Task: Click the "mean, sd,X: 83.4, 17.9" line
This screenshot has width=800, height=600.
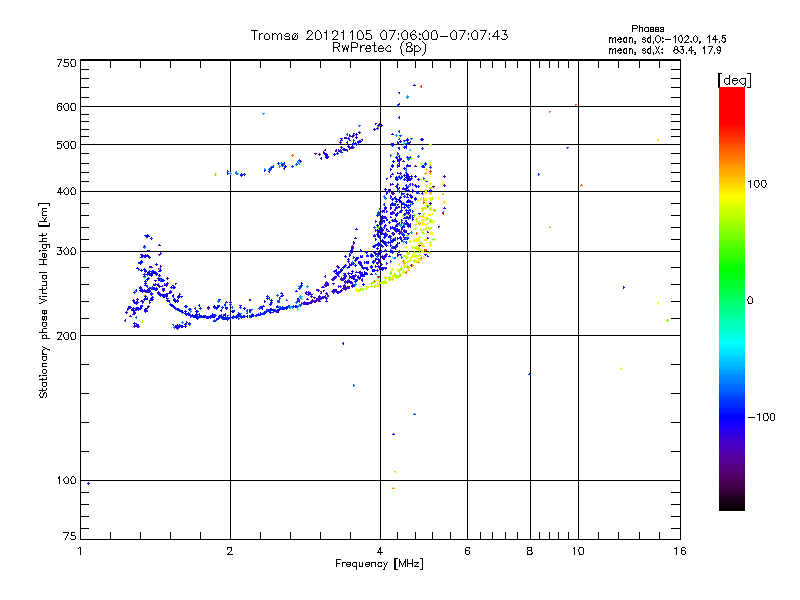Action: (x=665, y=50)
